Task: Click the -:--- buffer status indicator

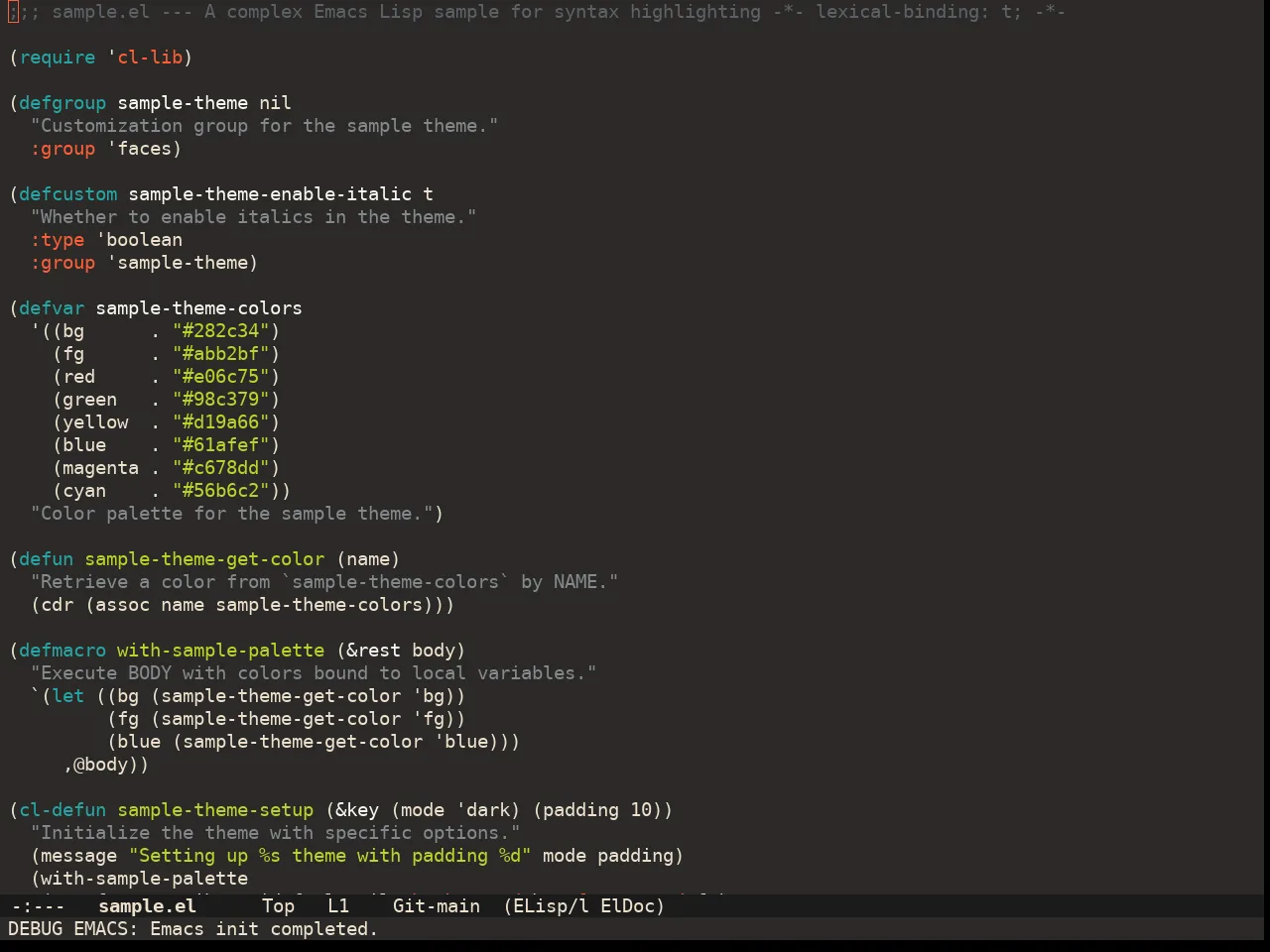Action: tap(38, 905)
